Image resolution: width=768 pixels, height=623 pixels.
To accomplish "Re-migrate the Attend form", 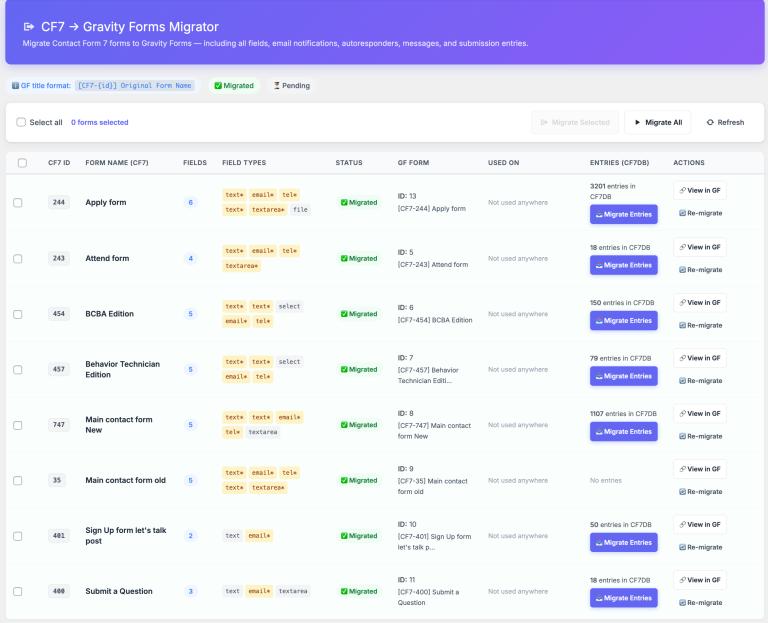I will (700, 269).
